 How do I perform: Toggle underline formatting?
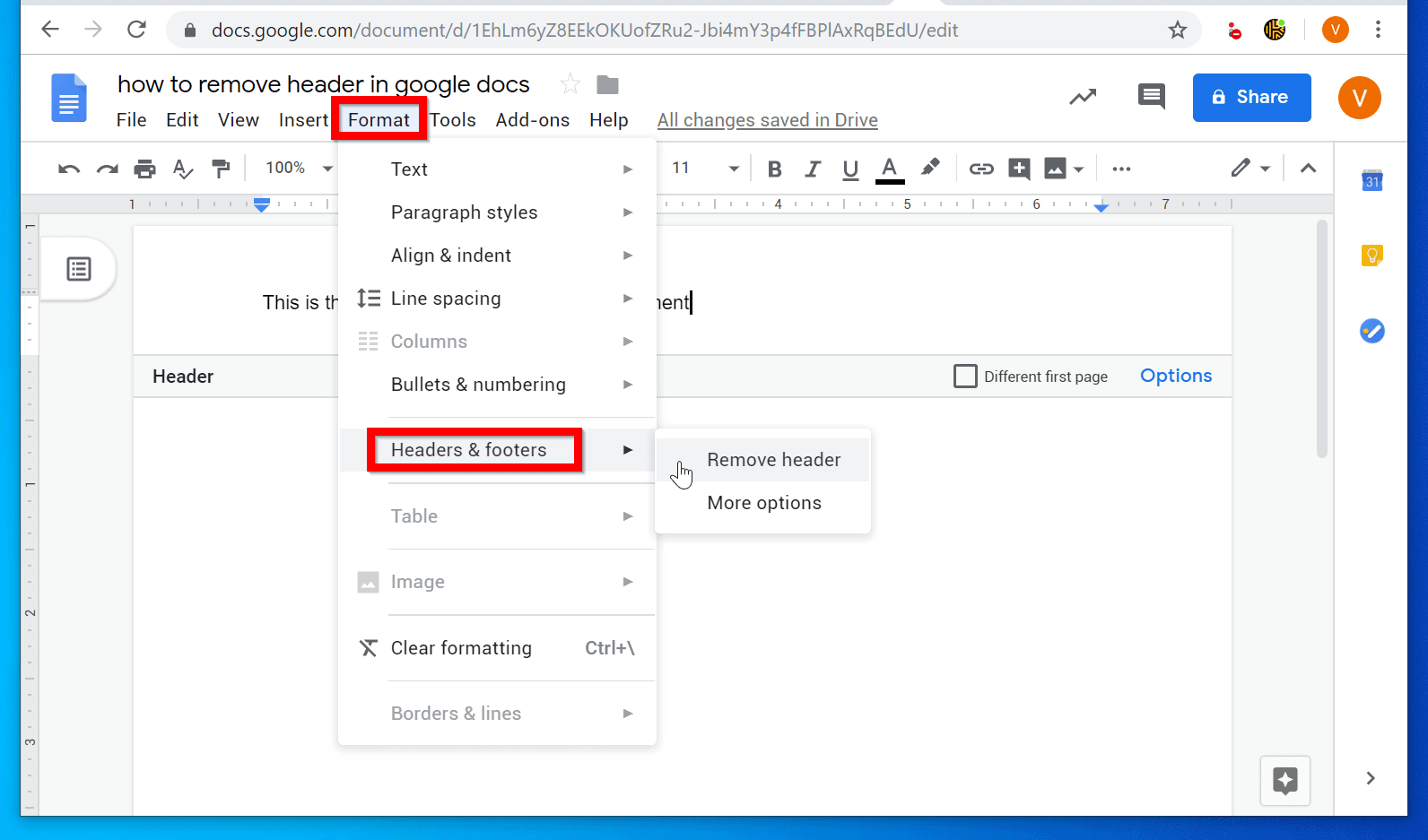(x=850, y=169)
